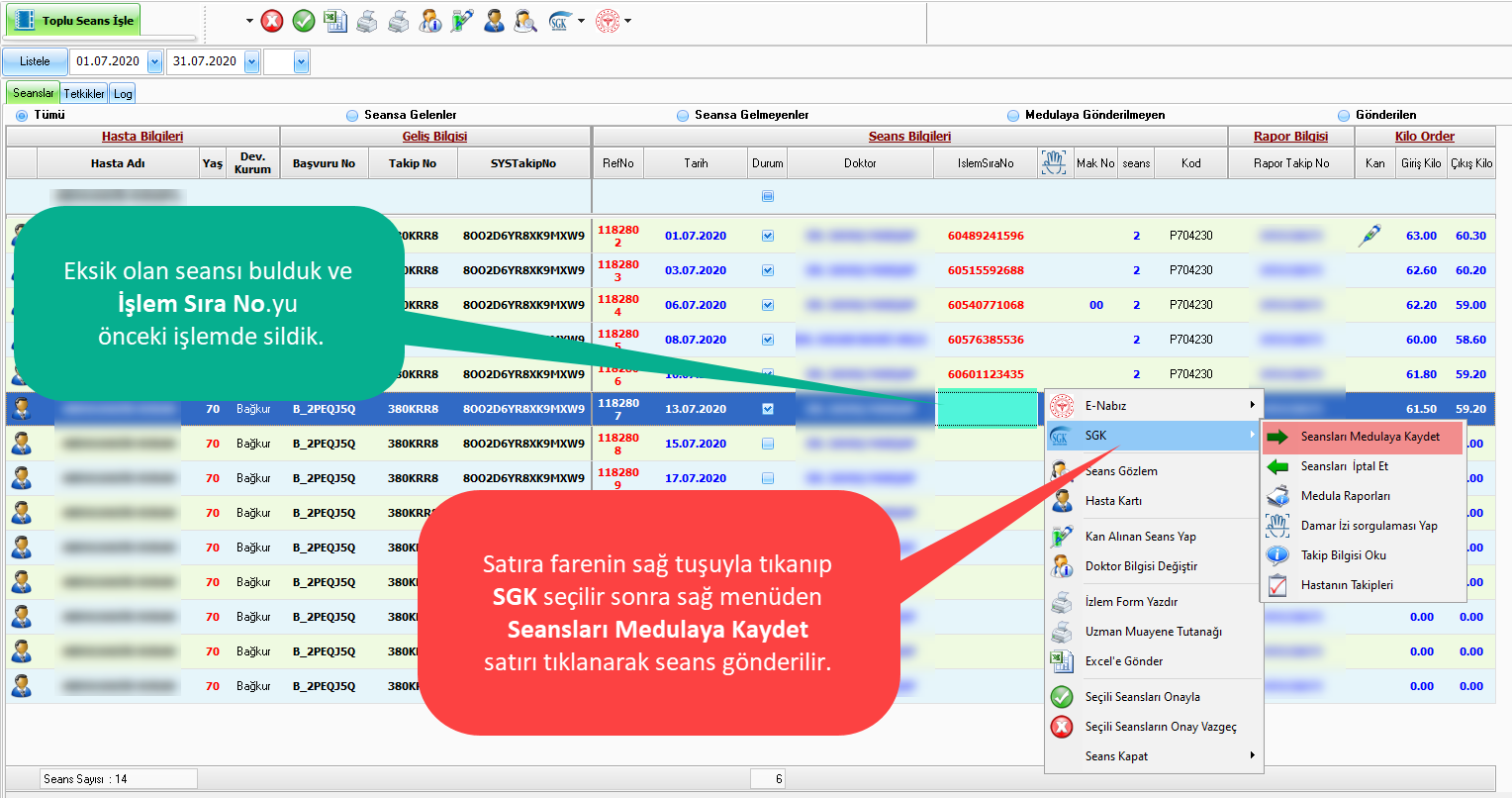Image resolution: width=1512 pixels, height=798 pixels.
Task: Open patient card via toolbar person icon
Action: pos(494,21)
